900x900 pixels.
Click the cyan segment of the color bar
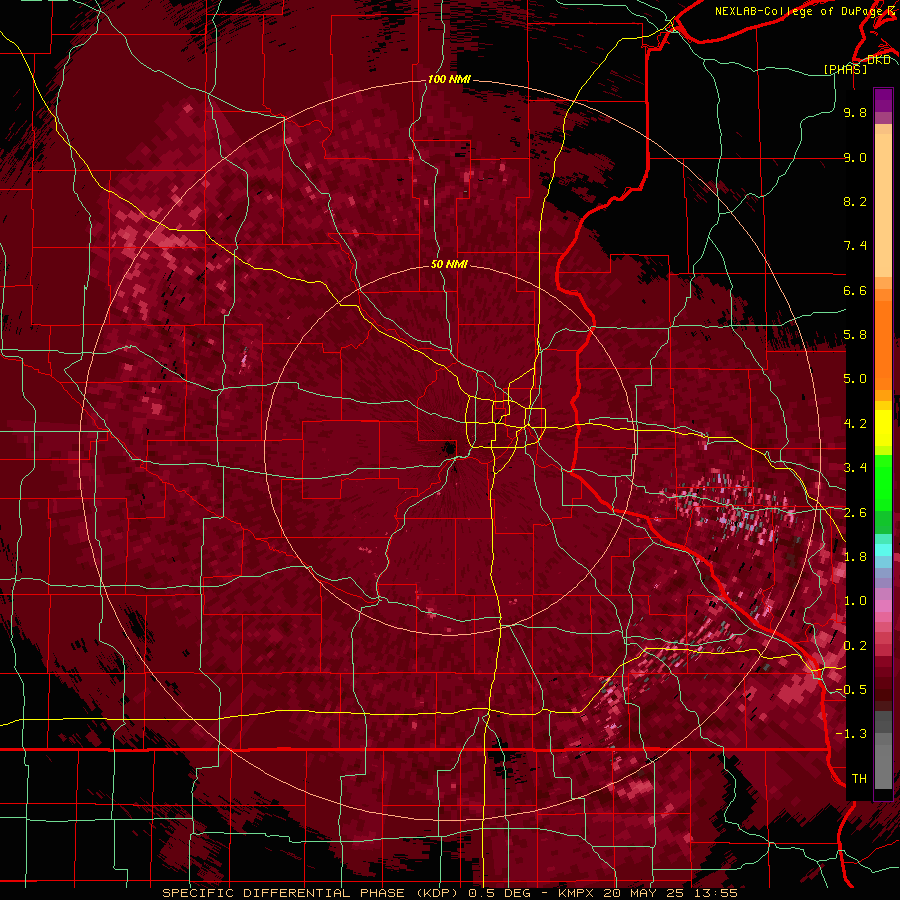(x=883, y=549)
